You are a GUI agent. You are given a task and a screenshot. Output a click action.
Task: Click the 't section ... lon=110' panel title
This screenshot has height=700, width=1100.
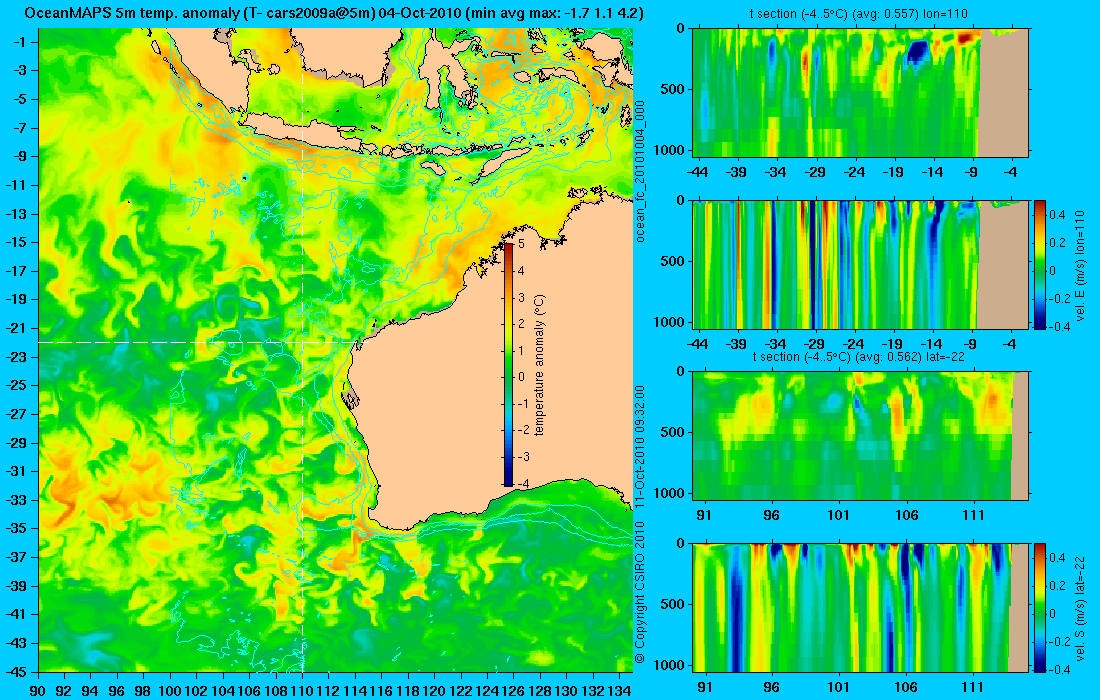(x=860, y=13)
